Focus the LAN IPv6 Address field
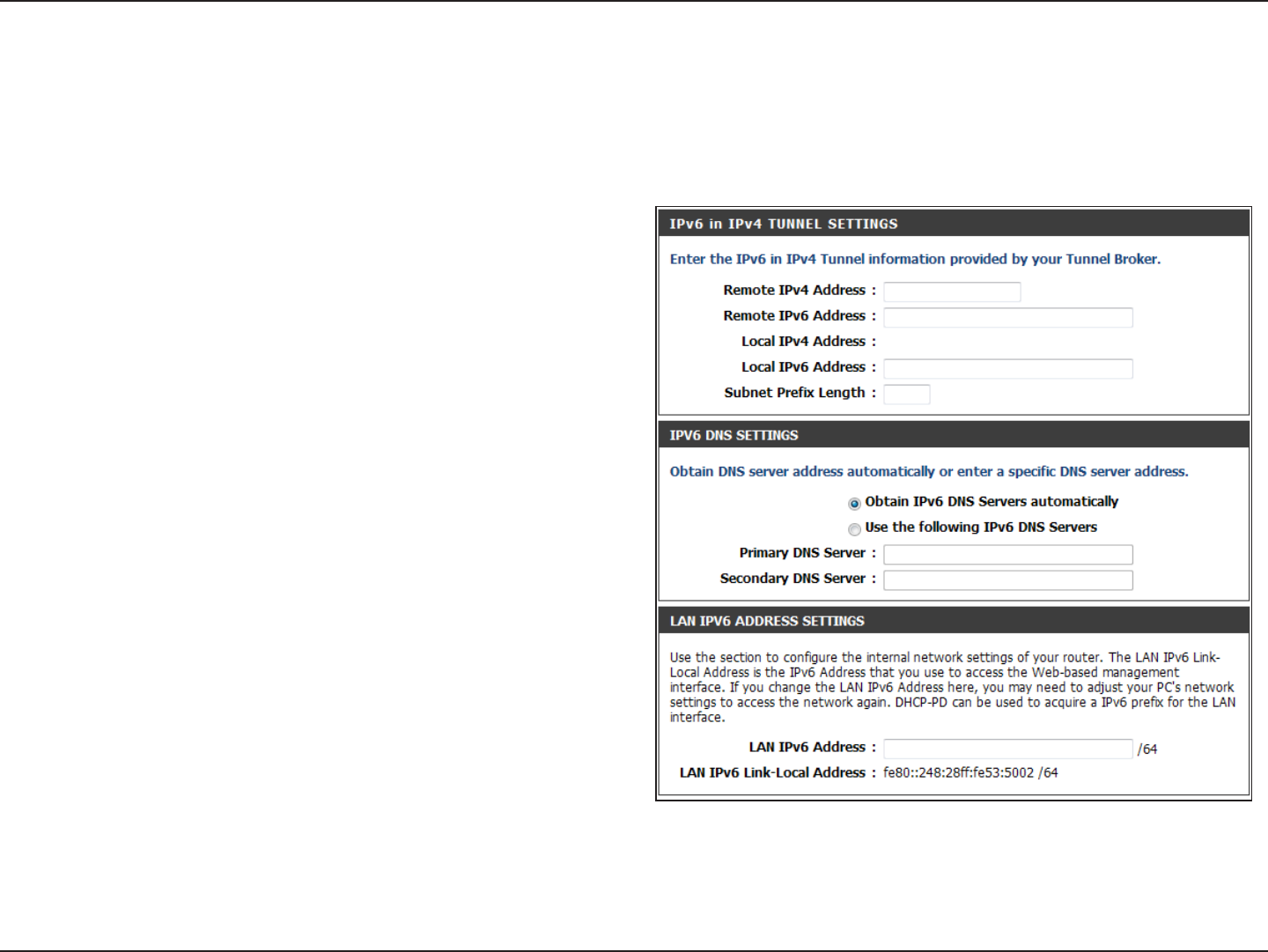1268x952 pixels. pos(1008,749)
